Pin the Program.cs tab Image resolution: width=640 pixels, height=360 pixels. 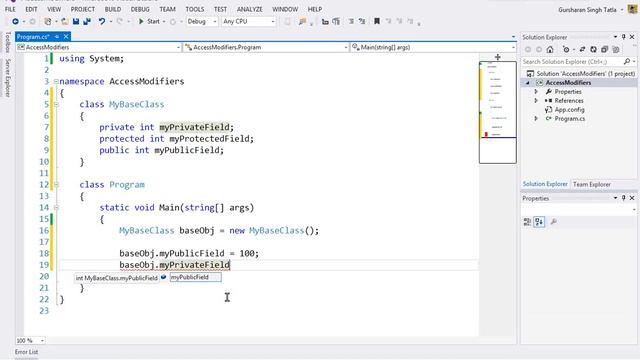tap(57, 37)
